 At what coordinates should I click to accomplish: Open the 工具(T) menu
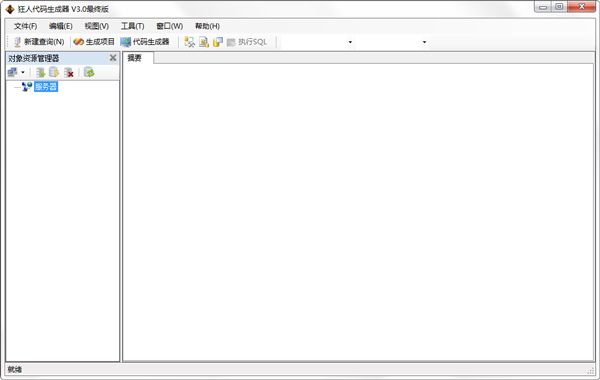132,26
